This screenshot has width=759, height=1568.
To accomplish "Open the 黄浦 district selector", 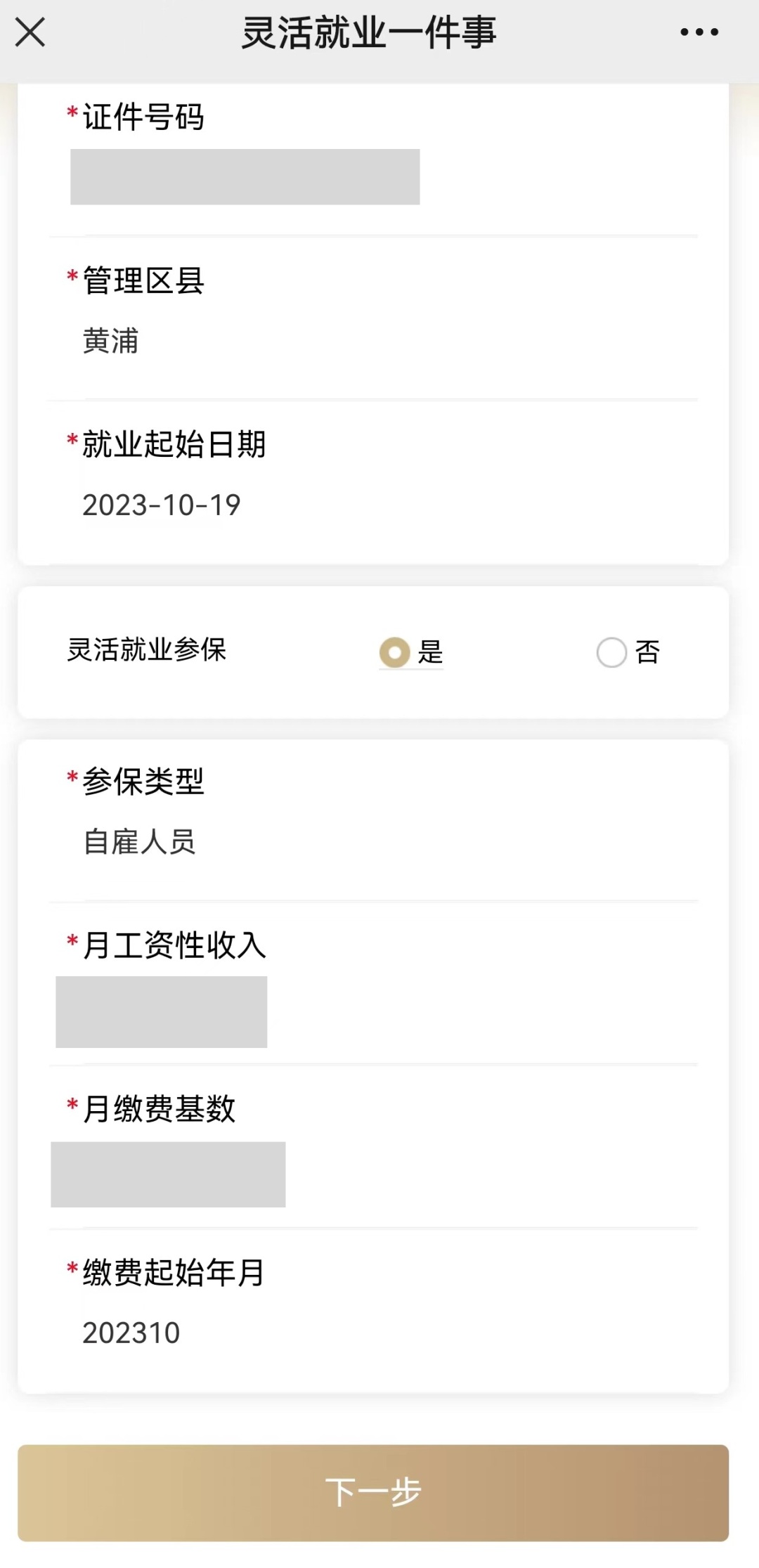I will [x=111, y=342].
